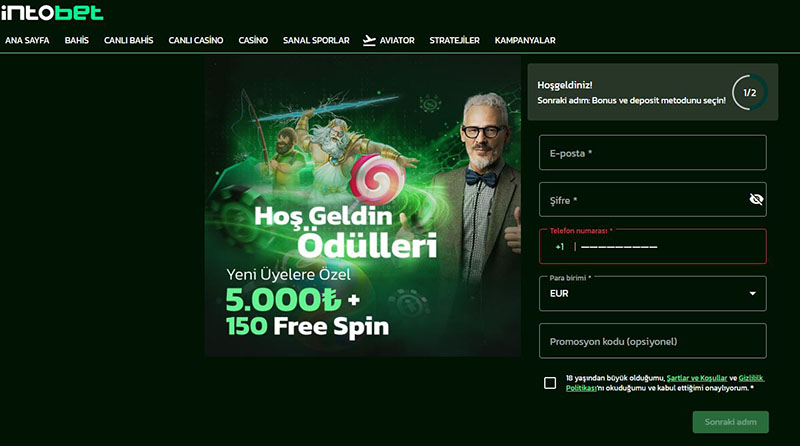Viewport: 800px width, 446px height.
Task: Click the Promosyon kodu field
Action: coord(653,341)
